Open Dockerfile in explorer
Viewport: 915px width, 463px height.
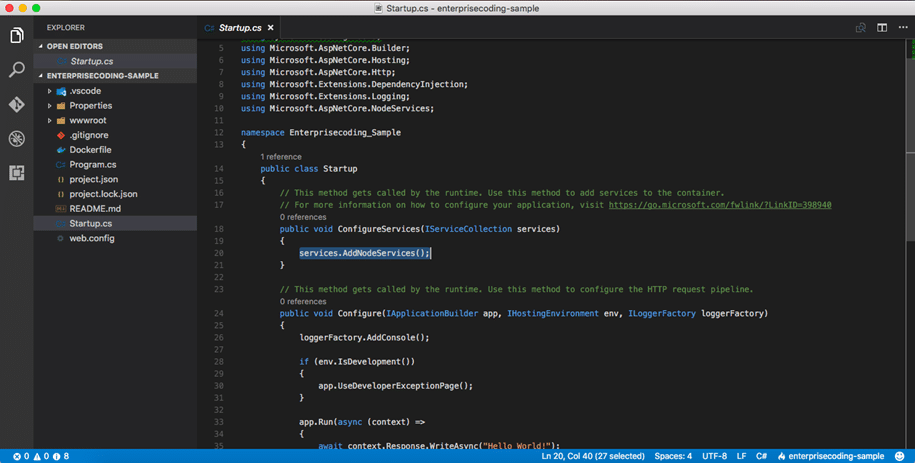(x=90, y=149)
